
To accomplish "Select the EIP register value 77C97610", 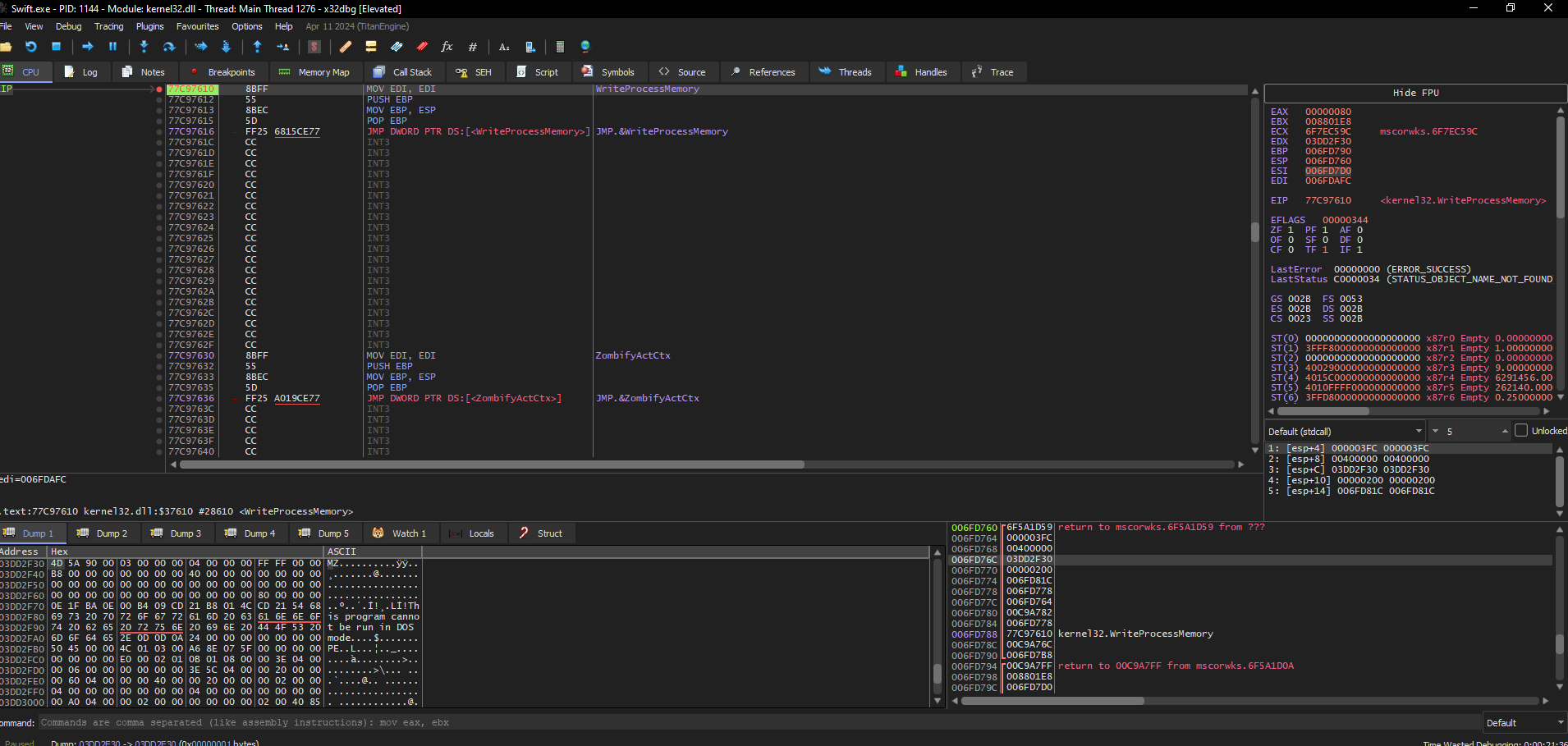I will pos(1327,200).
